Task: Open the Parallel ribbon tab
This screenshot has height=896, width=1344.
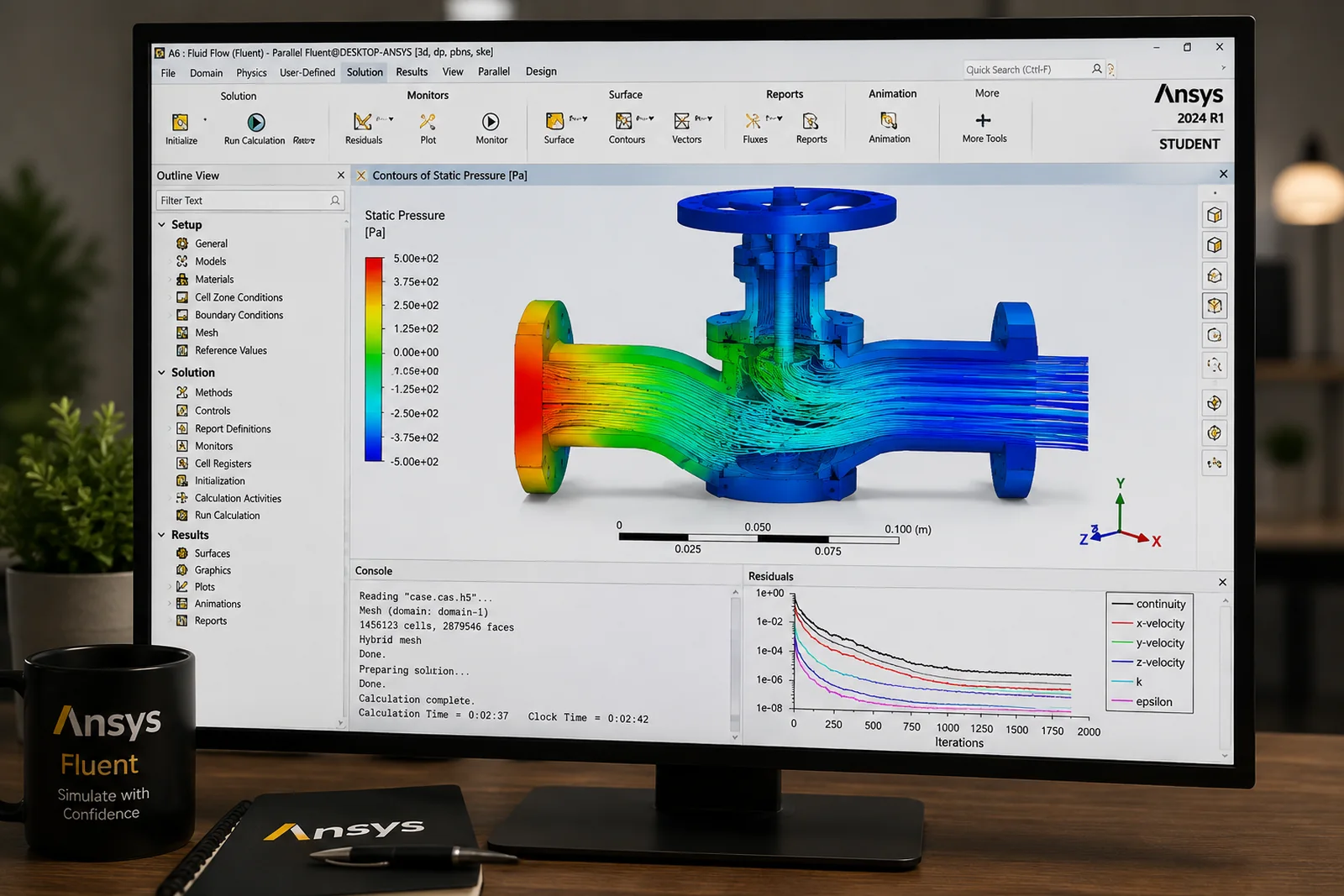Action: click(x=494, y=71)
